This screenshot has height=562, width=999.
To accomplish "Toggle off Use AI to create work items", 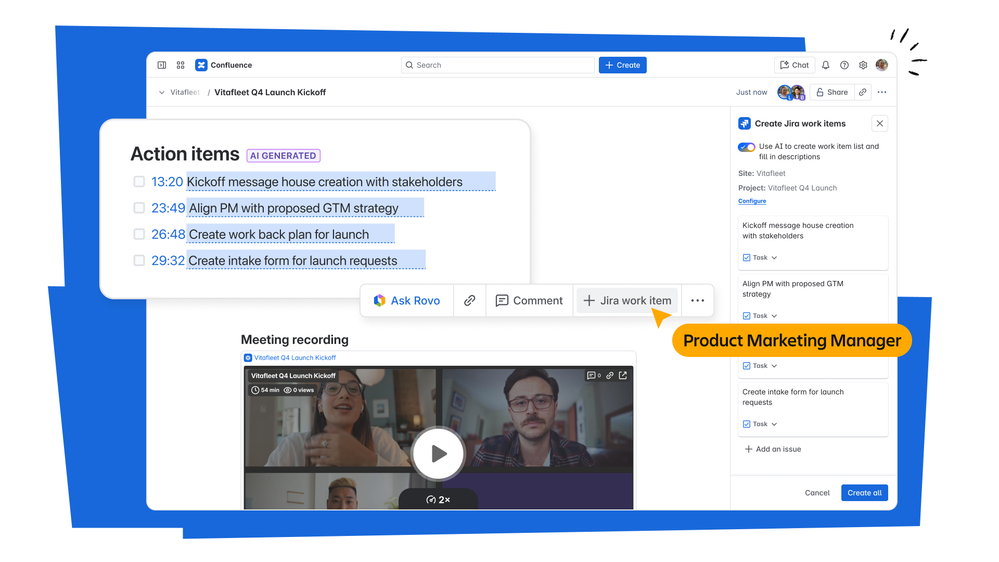I will 746,147.
